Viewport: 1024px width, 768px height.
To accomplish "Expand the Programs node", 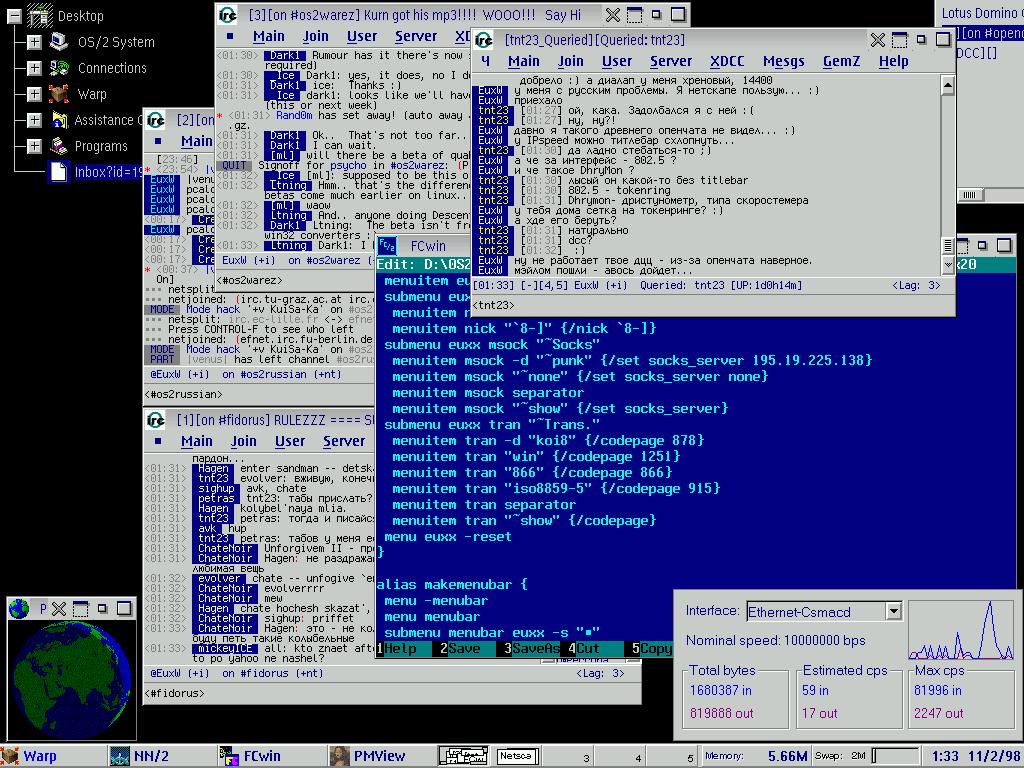I will tap(34, 146).
